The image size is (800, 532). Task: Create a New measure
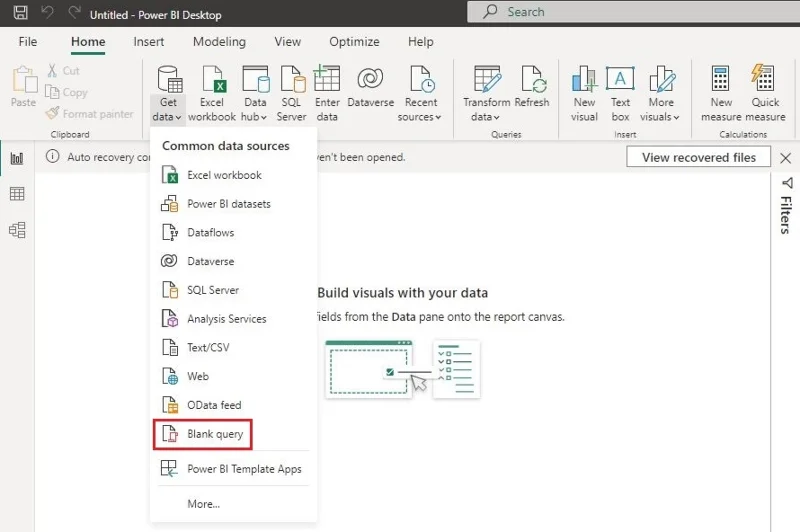click(x=721, y=94)
